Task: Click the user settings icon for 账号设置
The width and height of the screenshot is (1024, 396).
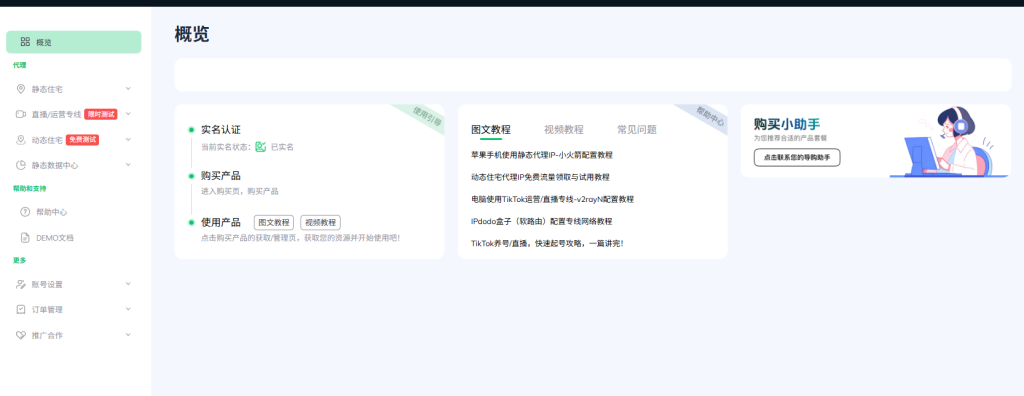Action: 21,284
